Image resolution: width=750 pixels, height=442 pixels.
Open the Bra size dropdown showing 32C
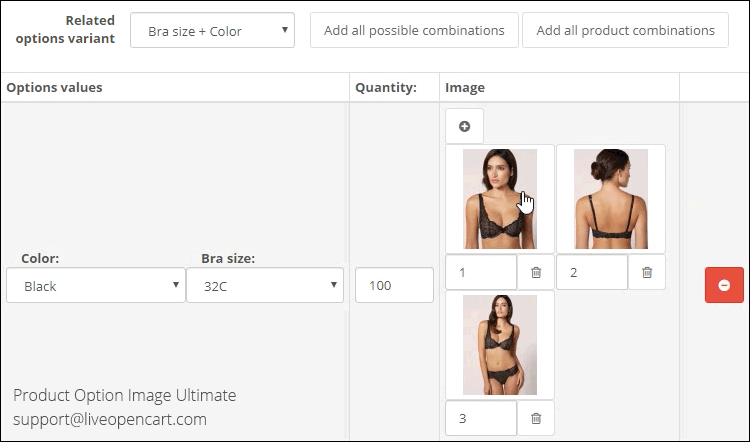[265, 286]
